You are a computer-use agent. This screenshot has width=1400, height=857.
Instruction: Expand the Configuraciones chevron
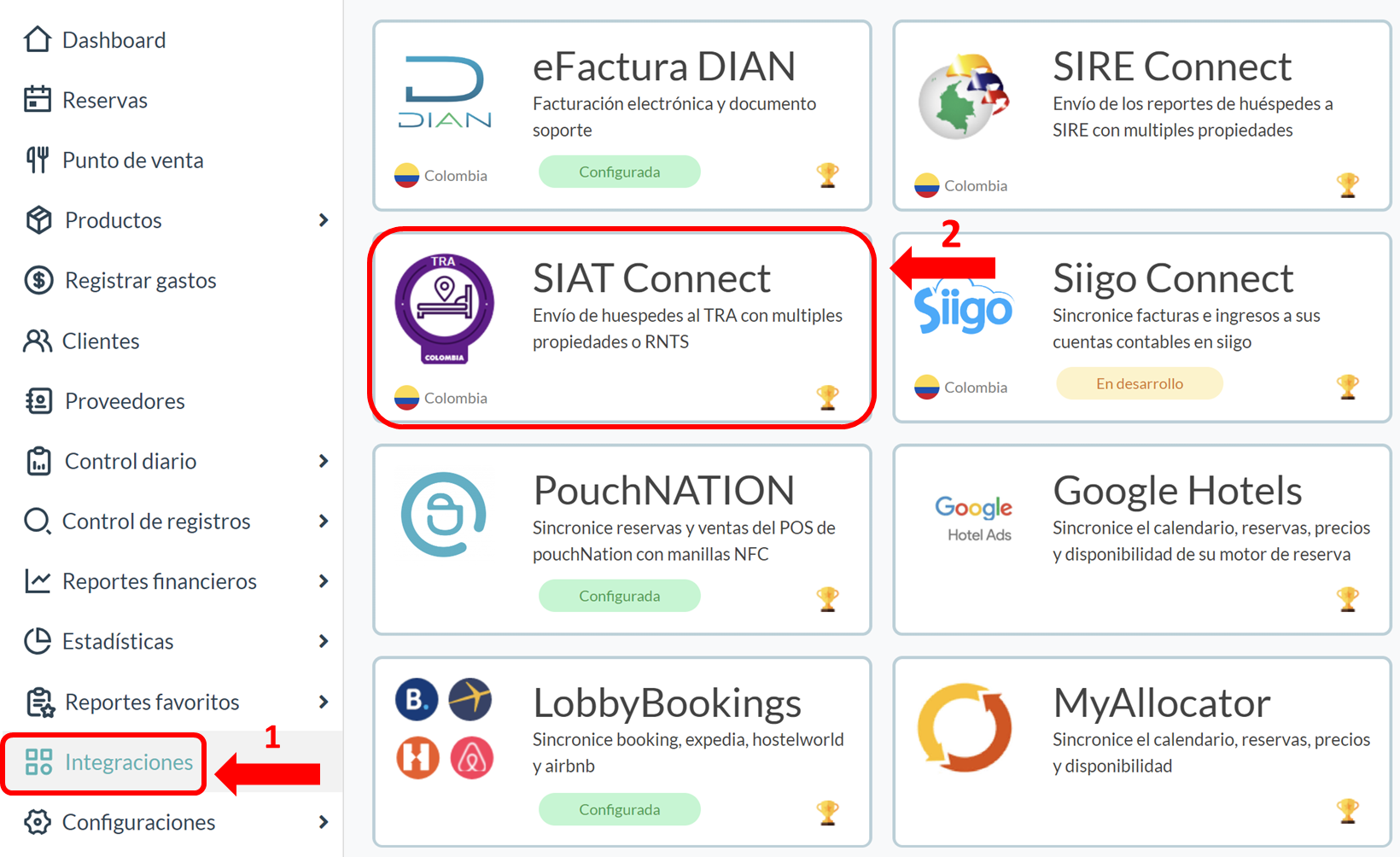[x=323, y=822]
